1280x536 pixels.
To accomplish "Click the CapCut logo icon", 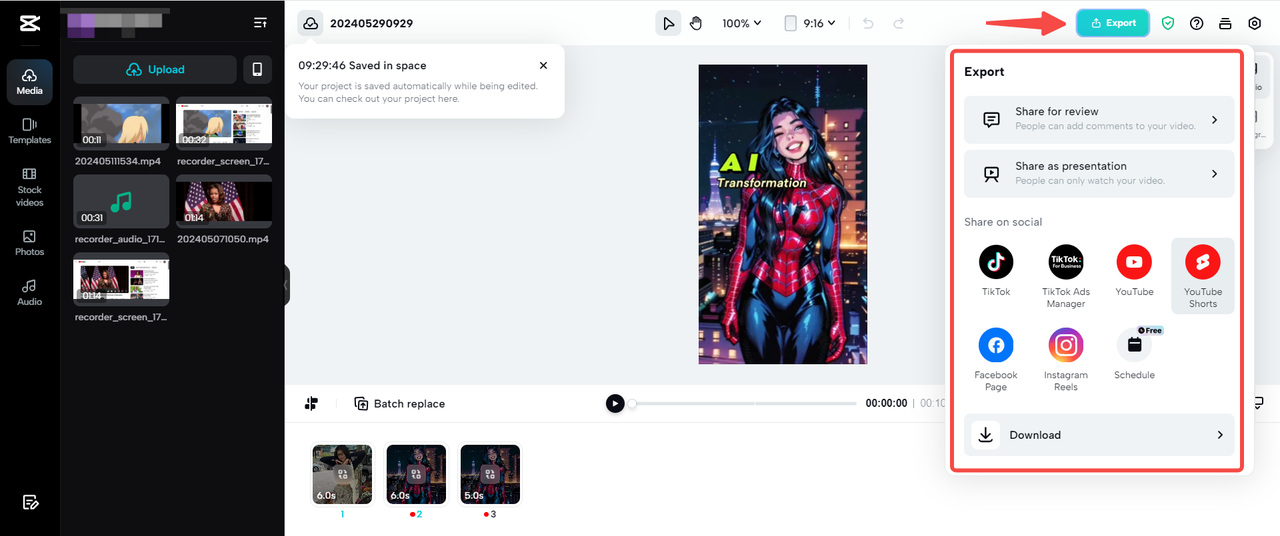I will pos(30,23).
